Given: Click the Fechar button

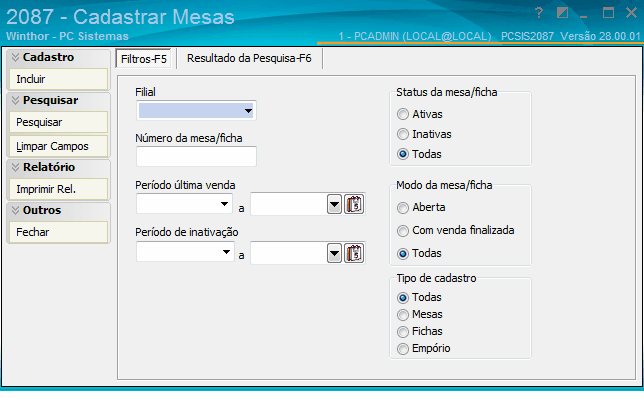Looking at the screenshot, I should (x=59, y=232).
